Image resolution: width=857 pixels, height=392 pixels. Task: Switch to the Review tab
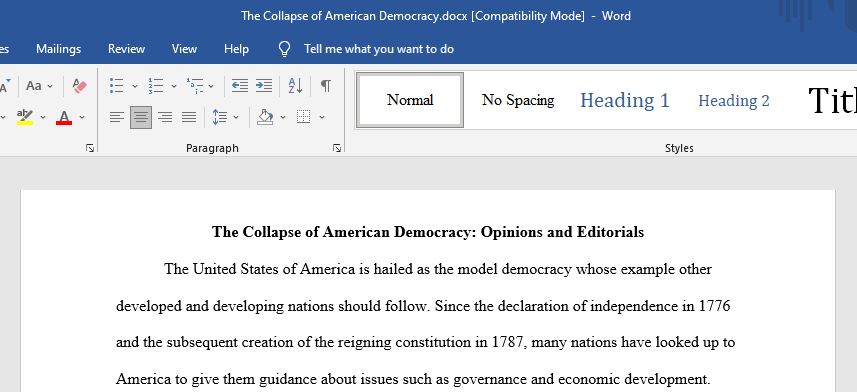126,49
